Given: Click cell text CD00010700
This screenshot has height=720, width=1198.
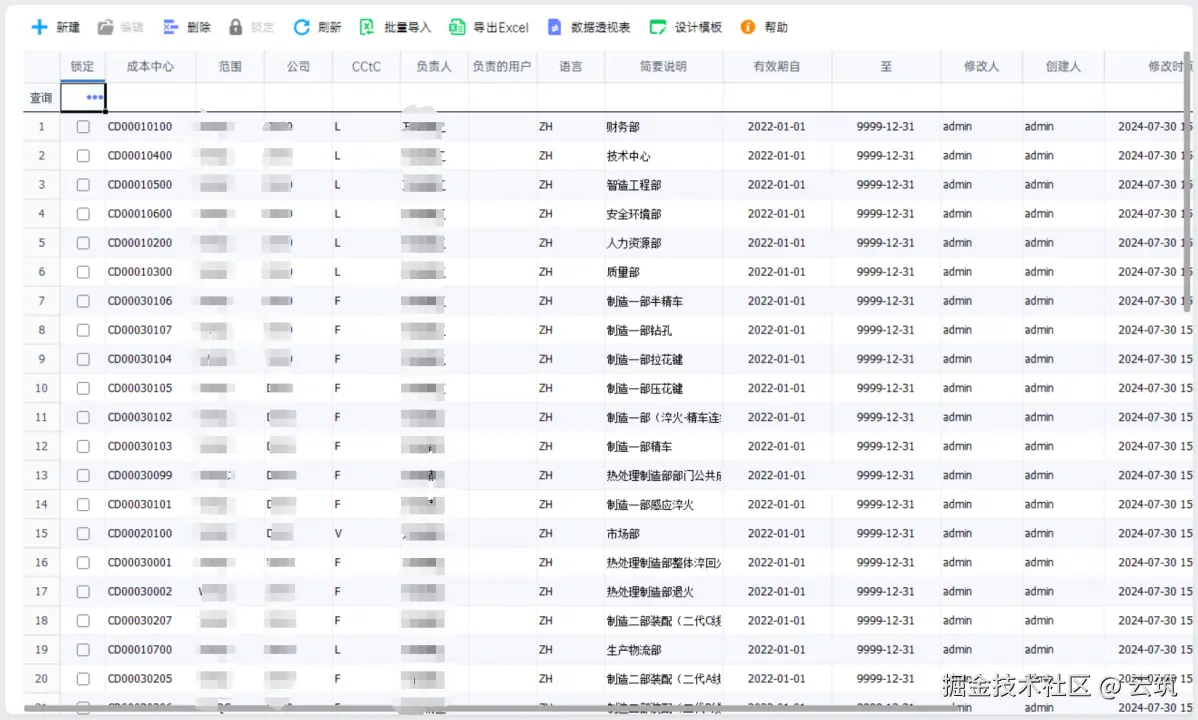Looking at the screenshot, I should (x=140, y=650).
